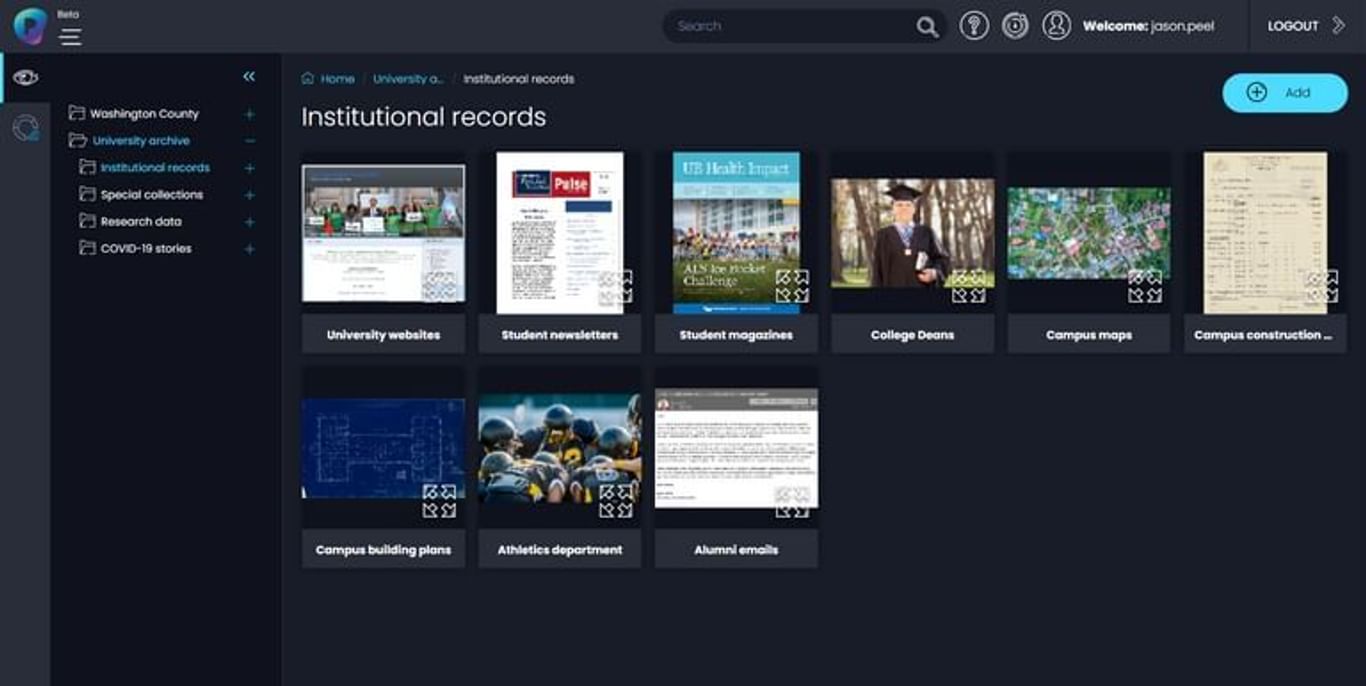Expand the Special collections folder
Screen dimensions: 1366x686
coord(250,195)
